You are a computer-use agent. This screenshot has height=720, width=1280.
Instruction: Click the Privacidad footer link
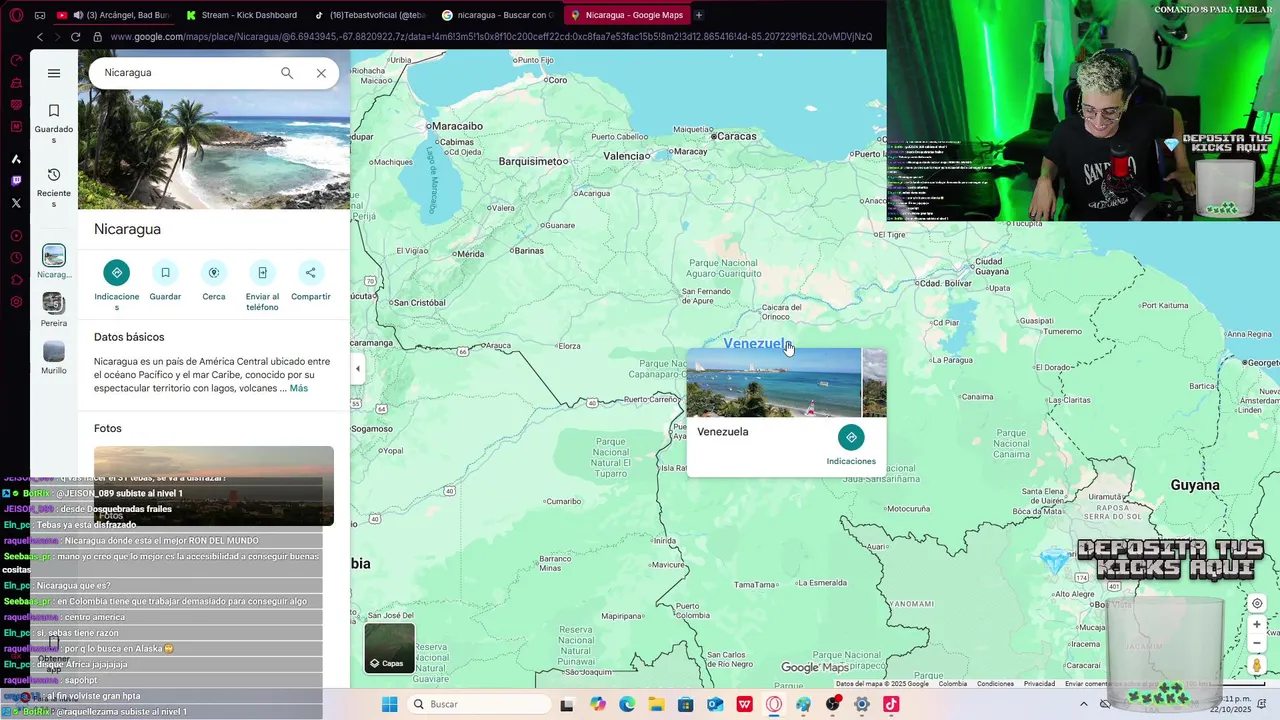pos(1039,684)
